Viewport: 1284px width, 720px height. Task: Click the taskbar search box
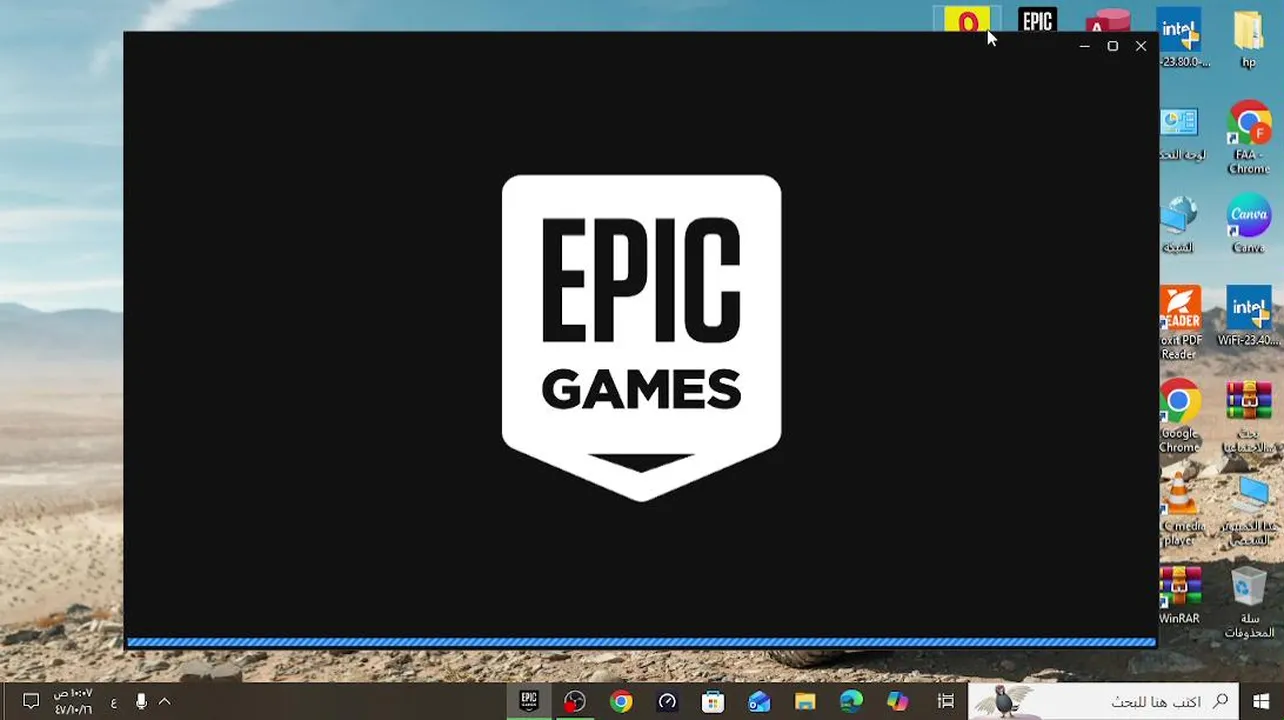(1104, 701)
